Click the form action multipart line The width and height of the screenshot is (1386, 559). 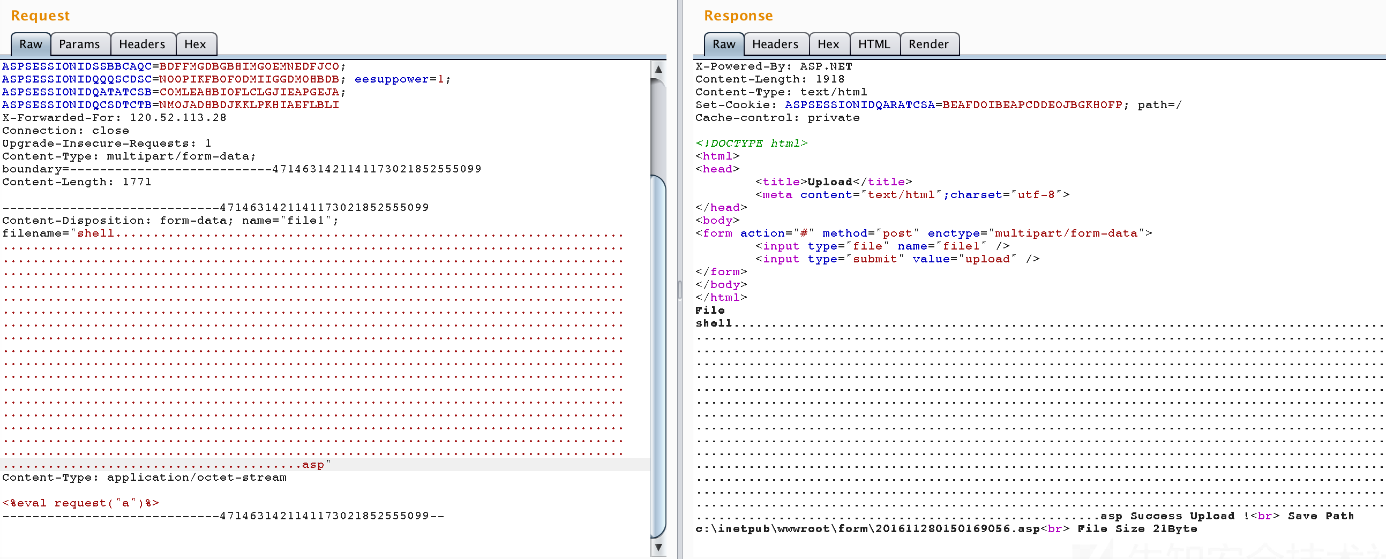pyautogui.click(x=924, y=233)
